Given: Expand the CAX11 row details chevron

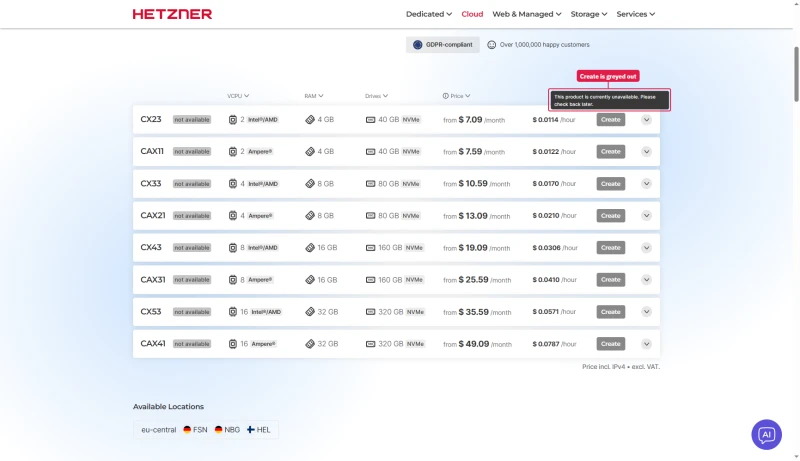Looking at the screenshot, I should tap(646, 151).
